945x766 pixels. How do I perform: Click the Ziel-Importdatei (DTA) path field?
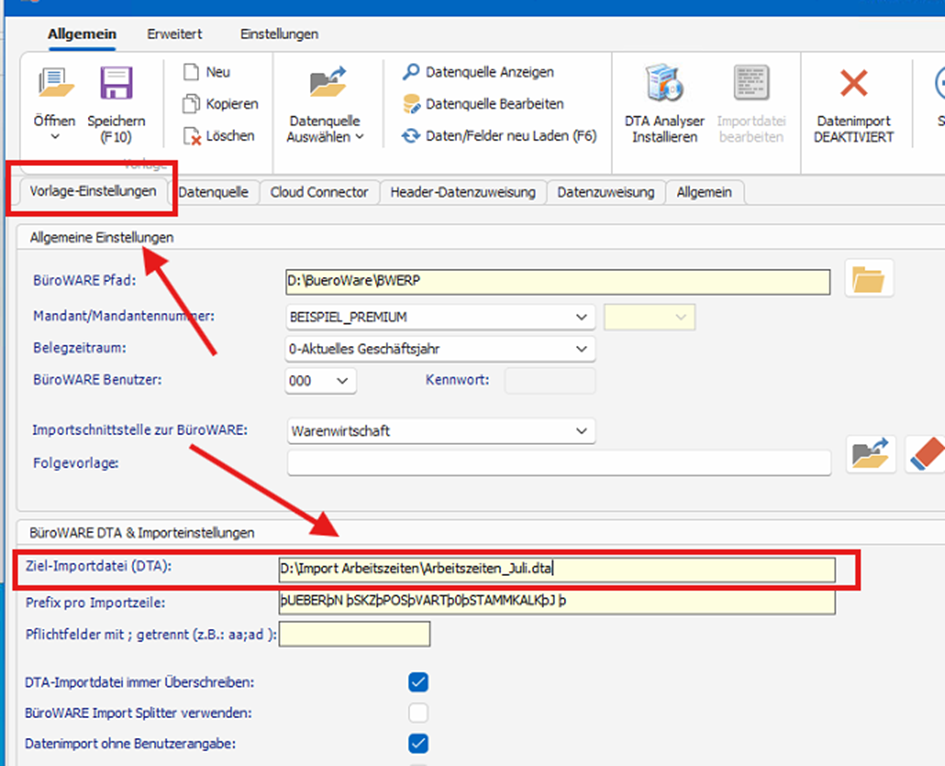click(x=557, y=570)
